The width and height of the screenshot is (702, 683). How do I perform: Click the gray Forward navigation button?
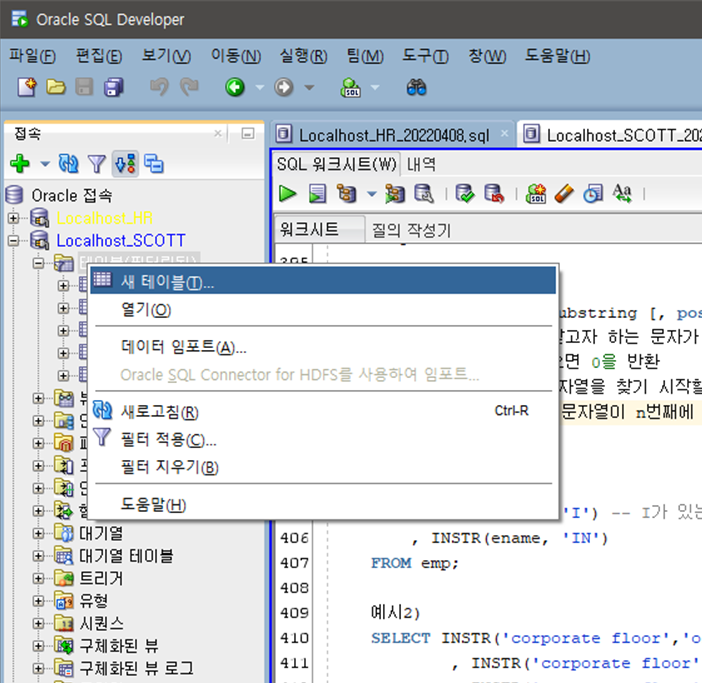284,87
